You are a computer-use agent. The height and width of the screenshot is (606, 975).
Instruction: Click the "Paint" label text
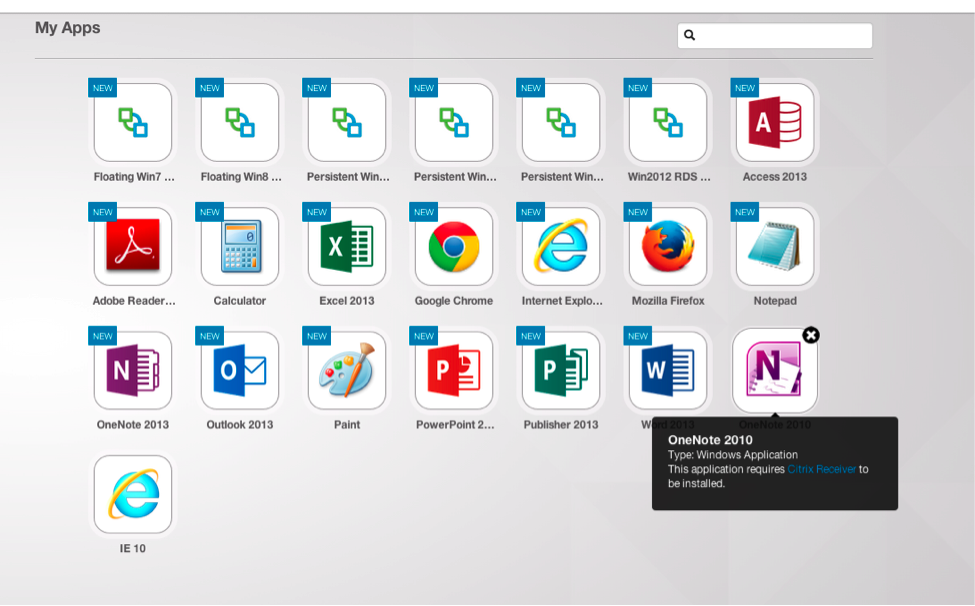347,425
